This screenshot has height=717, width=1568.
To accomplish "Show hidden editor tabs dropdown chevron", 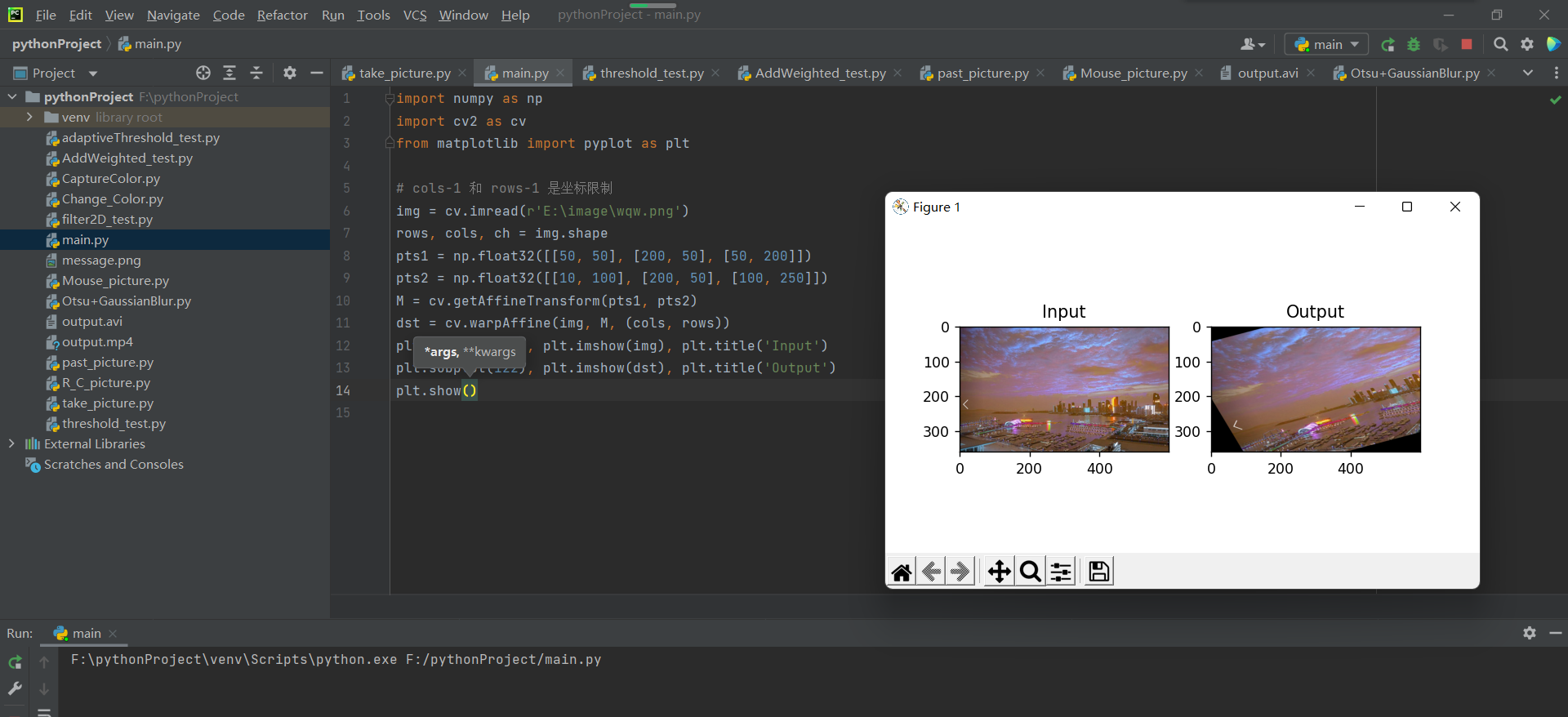I will coord(1528,73).
